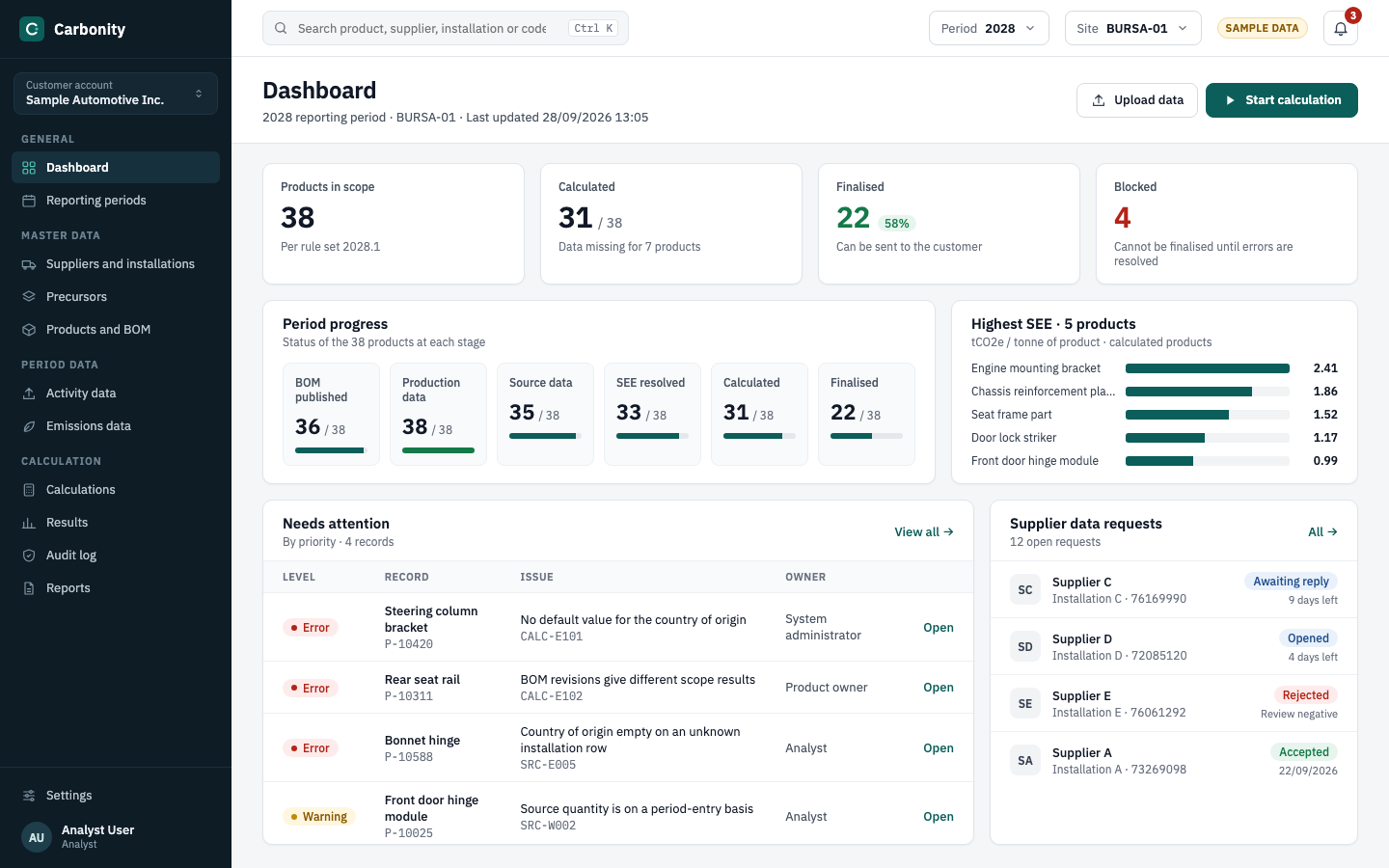Click the Rejected status on Supplier E
The height and width of the screenshot is (868, 1389).
coord(1306,695)
